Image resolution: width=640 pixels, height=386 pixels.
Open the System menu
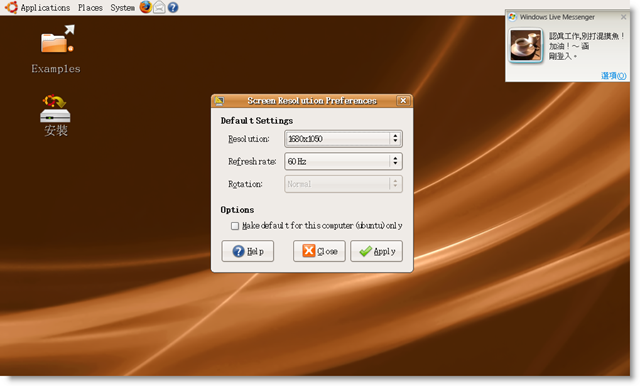(122, 8)
